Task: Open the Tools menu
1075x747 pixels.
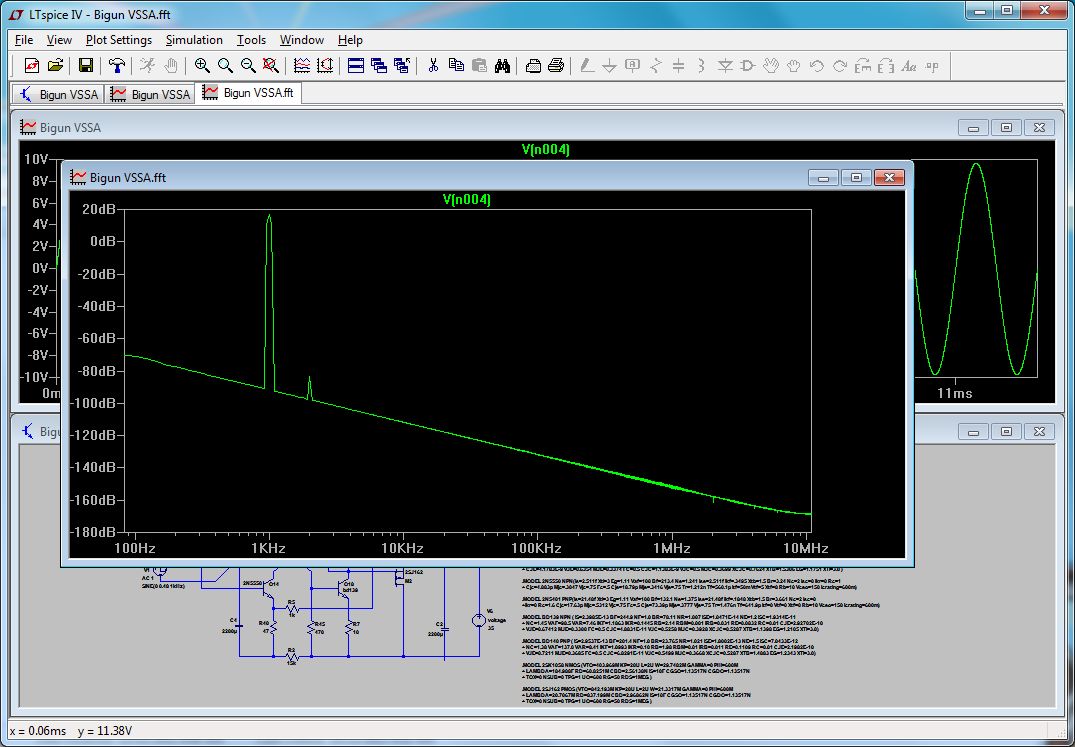Action: (251, 40)
